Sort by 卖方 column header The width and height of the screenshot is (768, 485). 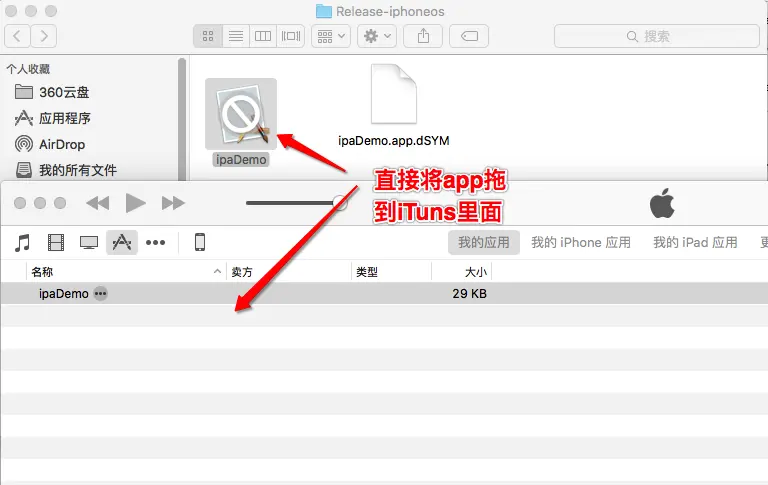point(289,272)
